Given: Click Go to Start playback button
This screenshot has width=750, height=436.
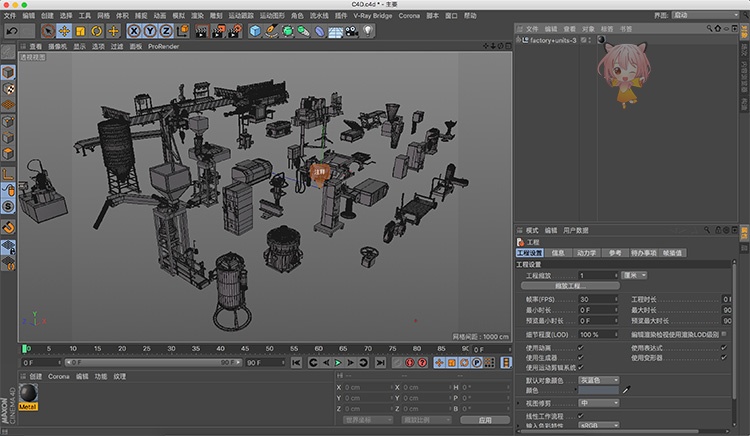Looking at the screenshot, I should coord(296,363).
